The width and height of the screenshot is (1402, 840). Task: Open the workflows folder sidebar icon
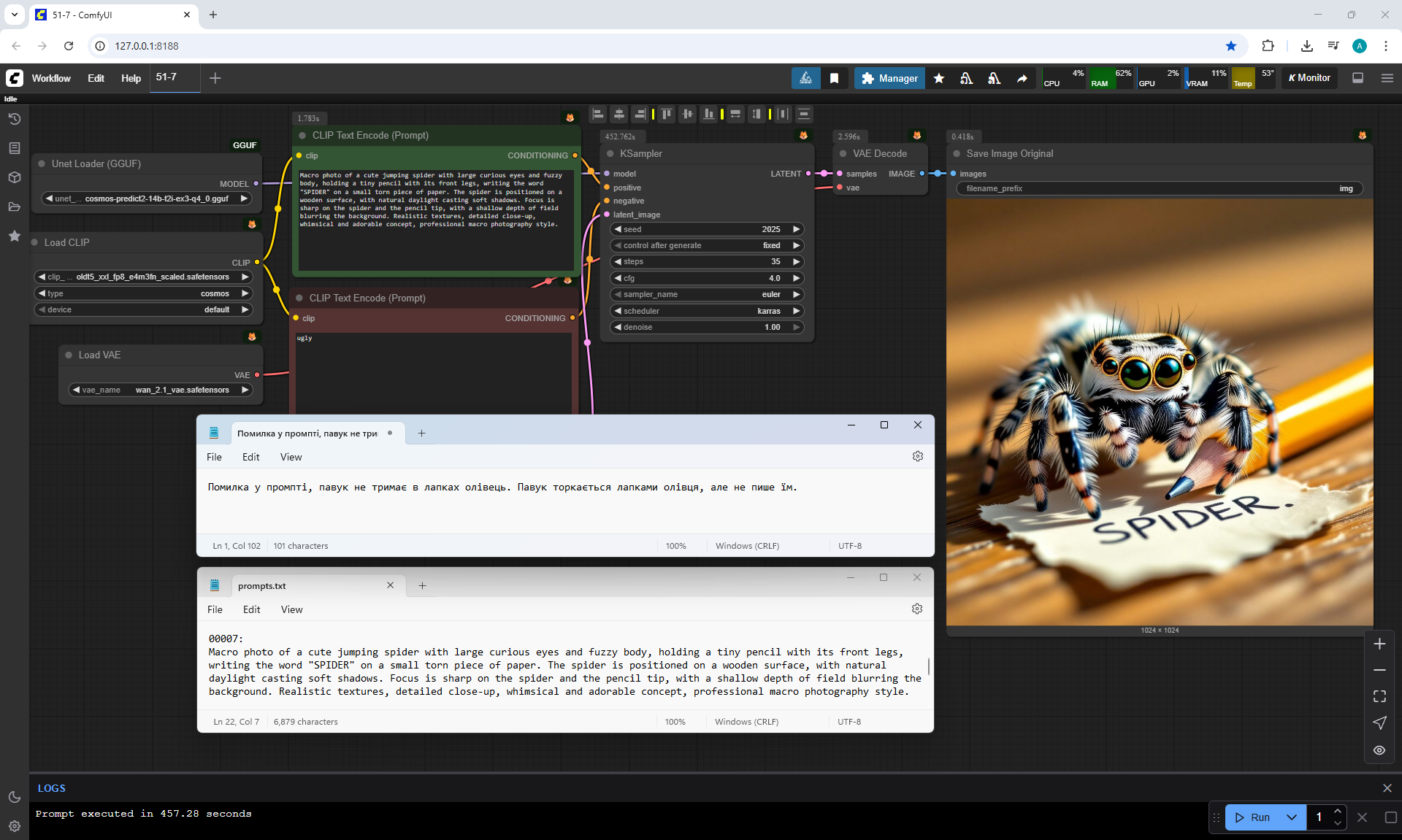point(14,207)
